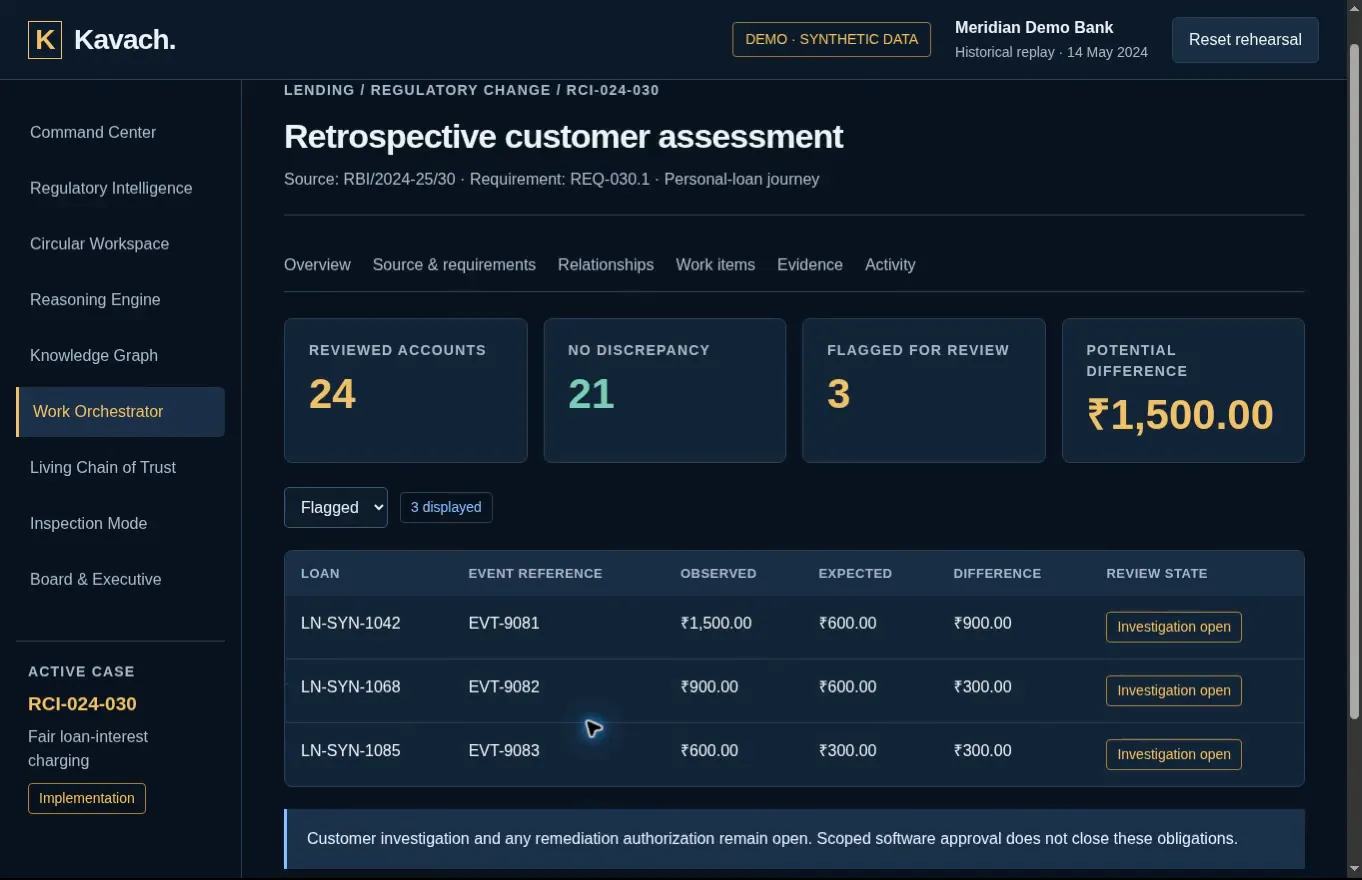Click Investigation open badge for LN-SYN-1042
The width and height of the screenshot is (1362, 880).
point(1174,627)
